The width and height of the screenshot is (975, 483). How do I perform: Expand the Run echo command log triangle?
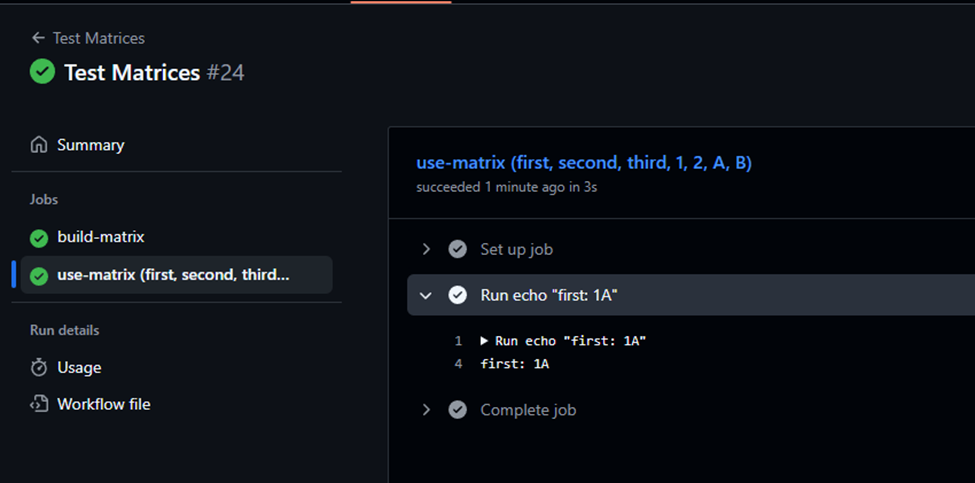(485, 341)
